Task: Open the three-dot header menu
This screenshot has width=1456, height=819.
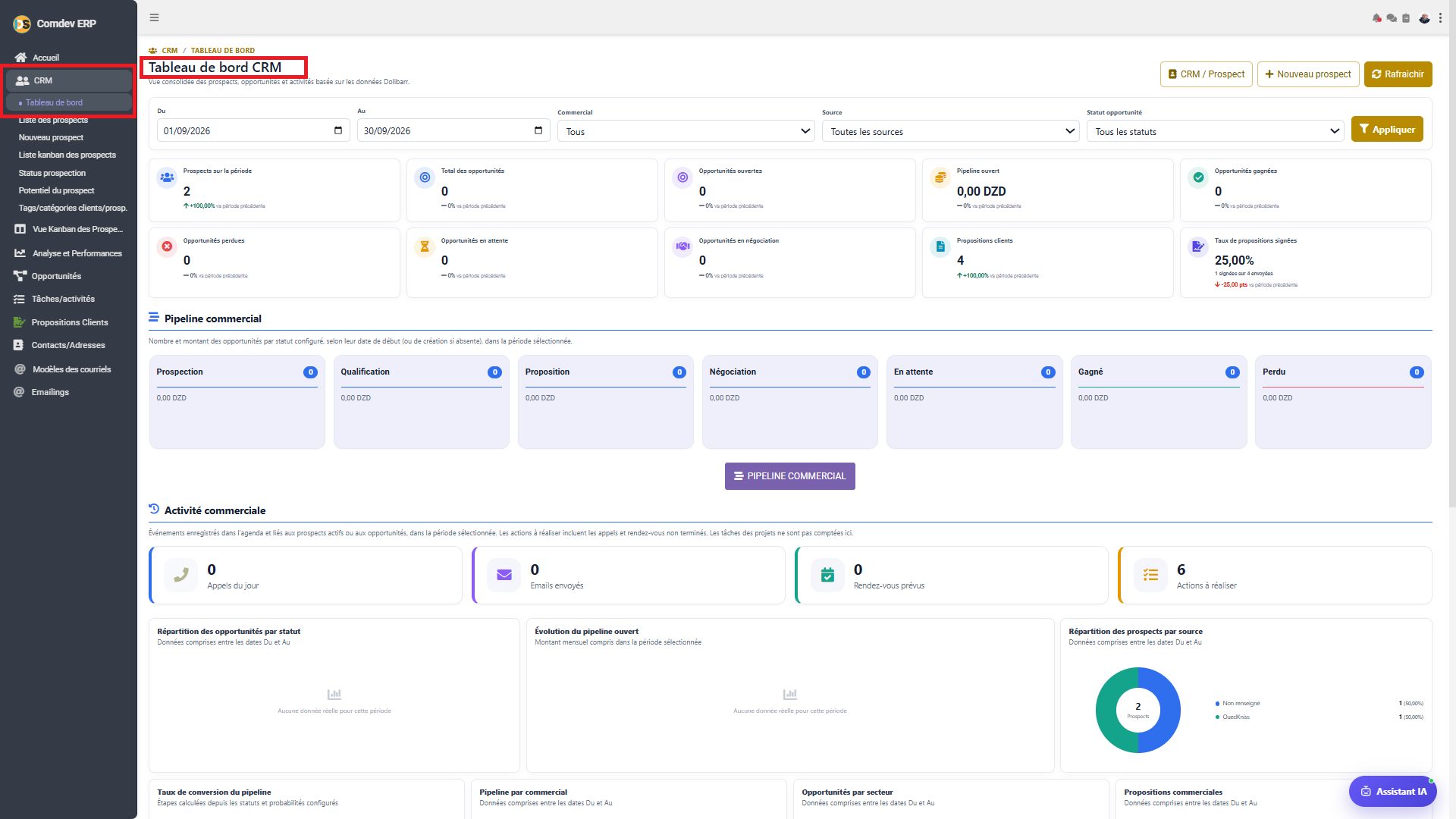Action: coord(1441,18)
